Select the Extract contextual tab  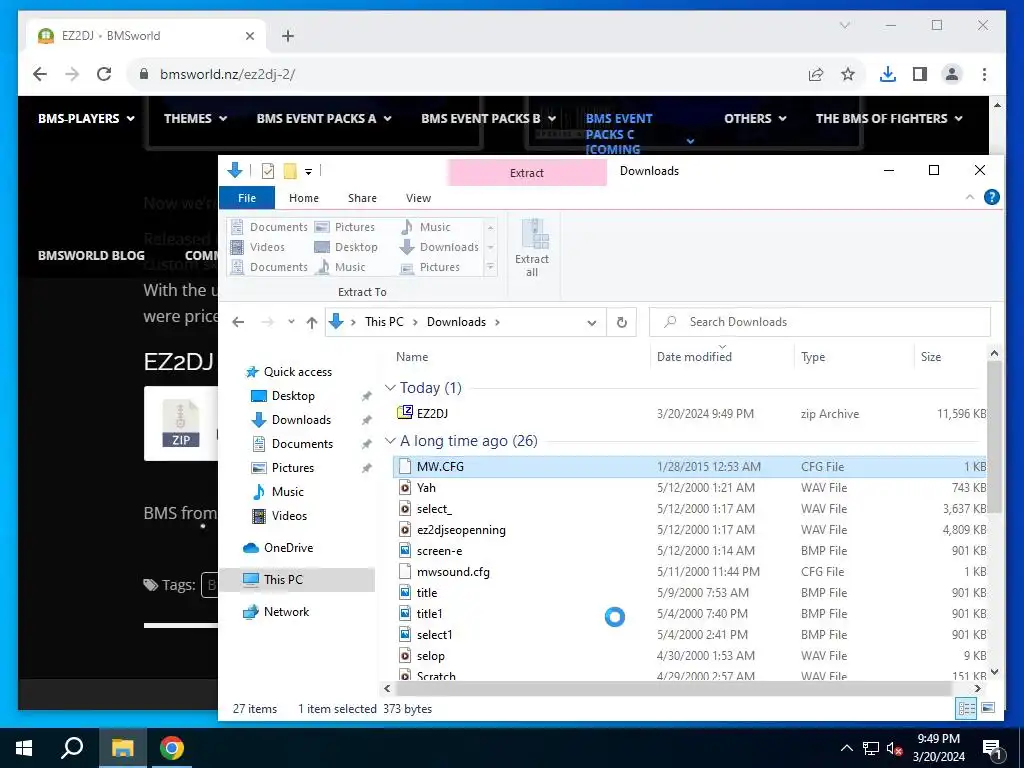click(527, 173)
